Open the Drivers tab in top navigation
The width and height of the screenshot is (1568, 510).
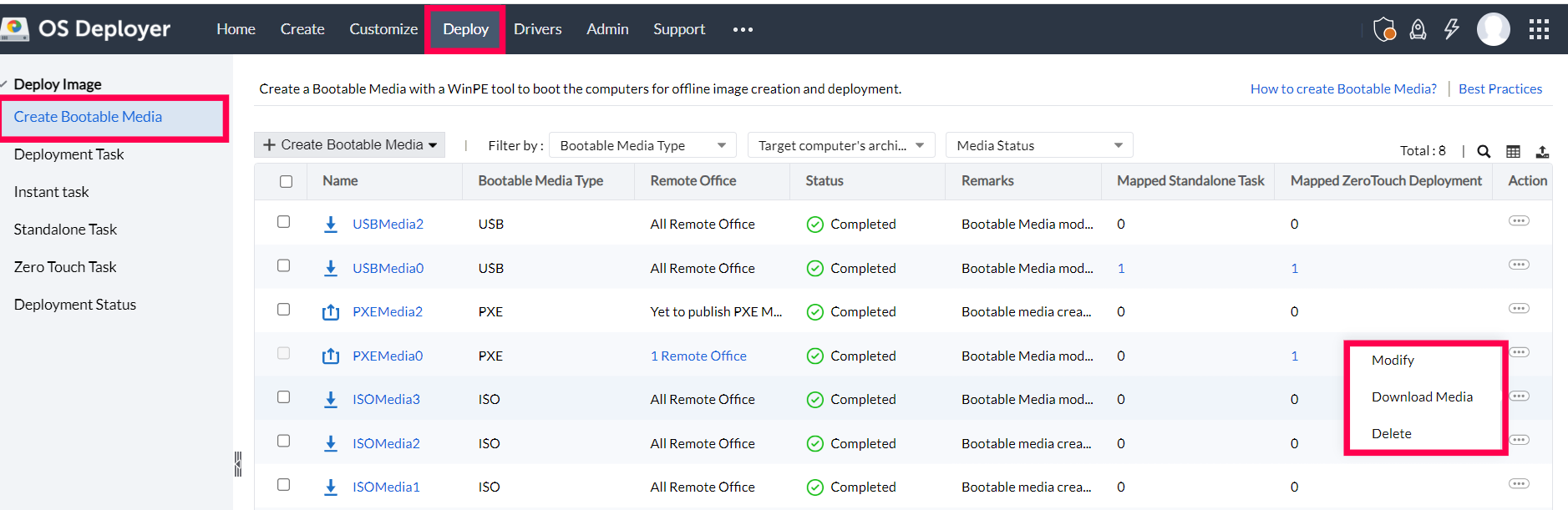(537, 29)
